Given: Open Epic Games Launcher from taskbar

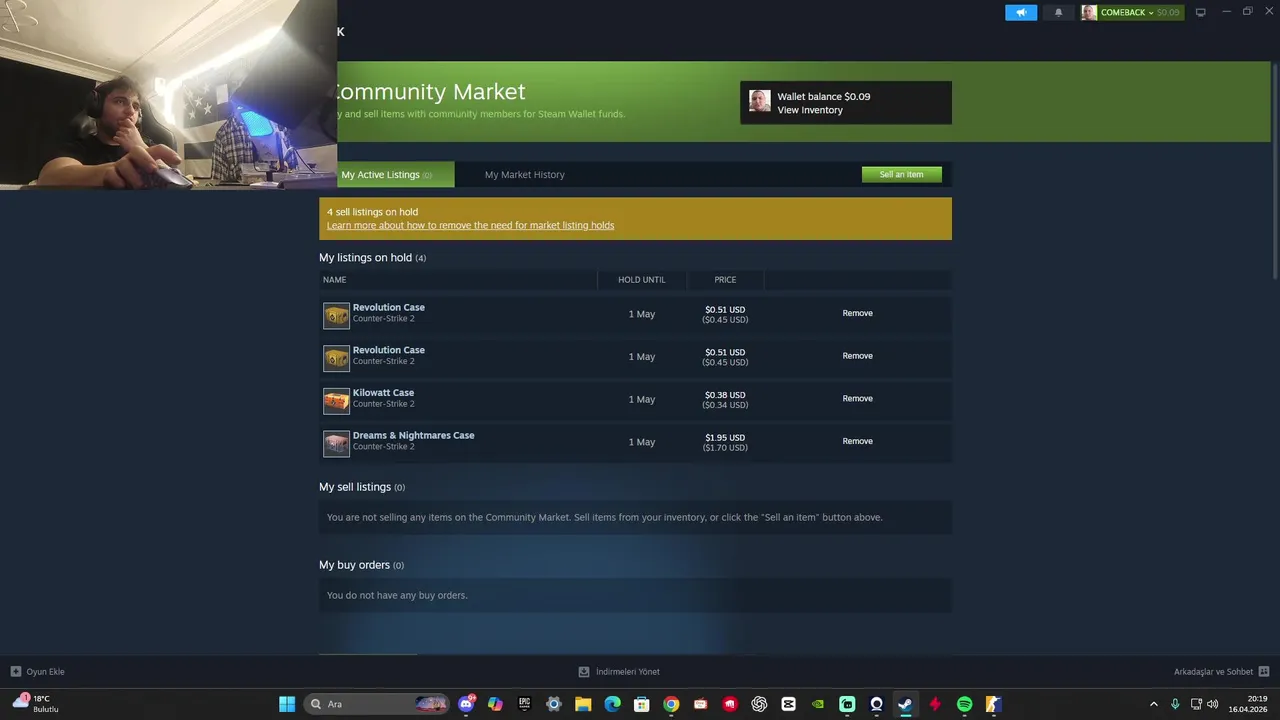Looking at the screenshot, I should tap(524, 704).
